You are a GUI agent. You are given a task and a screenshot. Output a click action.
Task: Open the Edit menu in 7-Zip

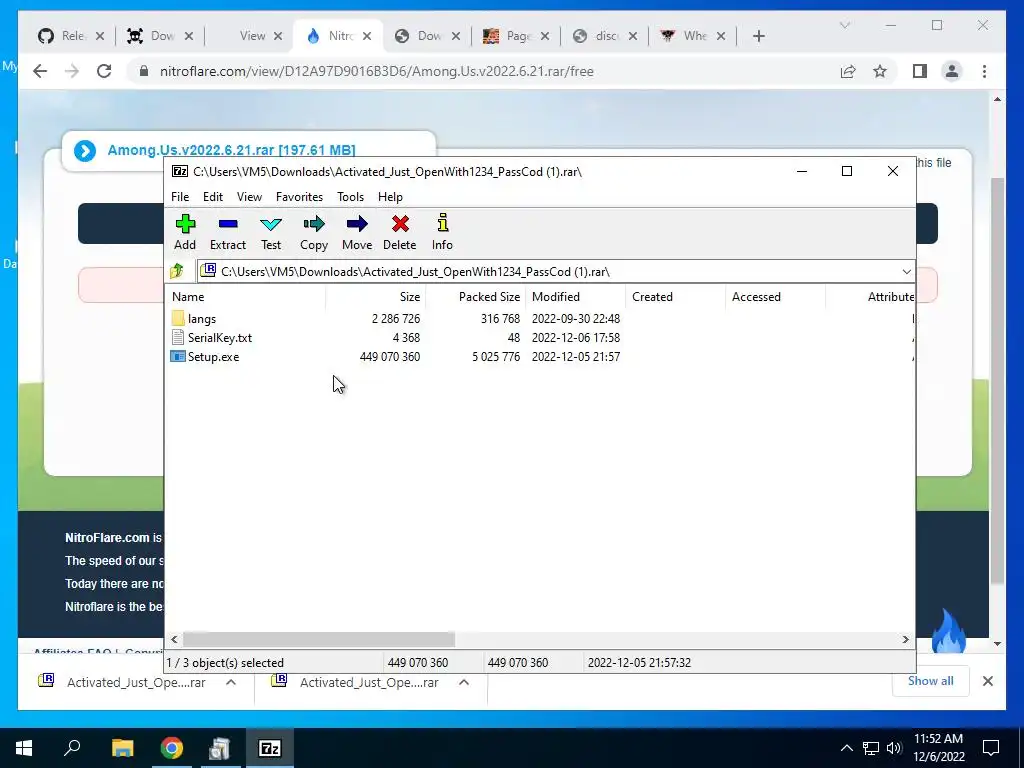click(x=213, y=197)
